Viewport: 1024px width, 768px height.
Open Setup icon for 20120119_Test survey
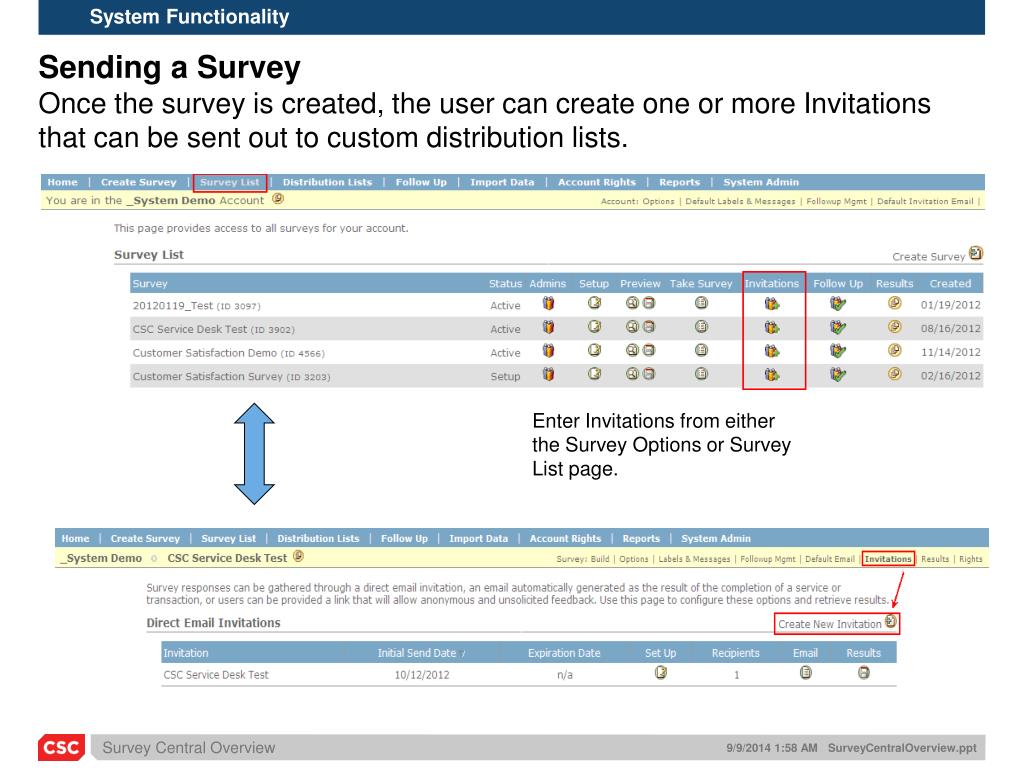tap(594, 302)
